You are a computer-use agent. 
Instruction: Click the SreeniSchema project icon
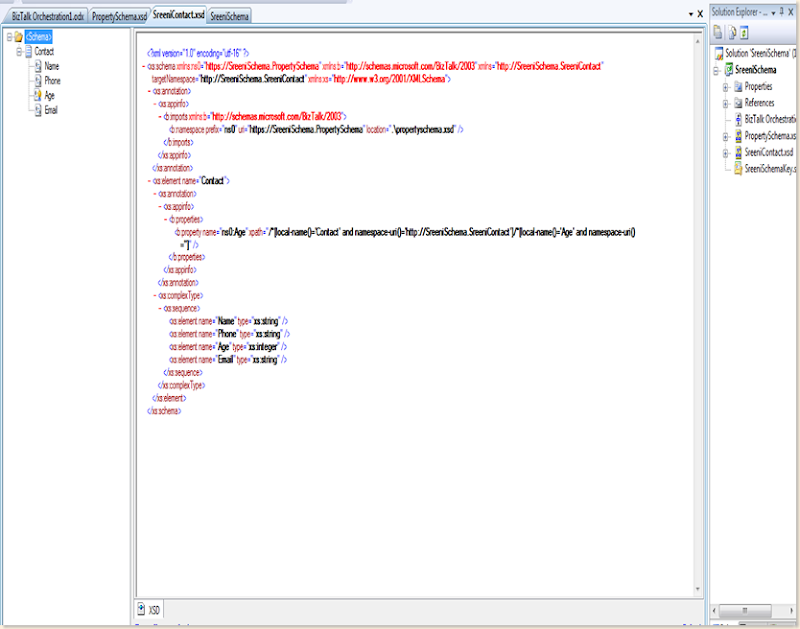(x=729, y=70)
